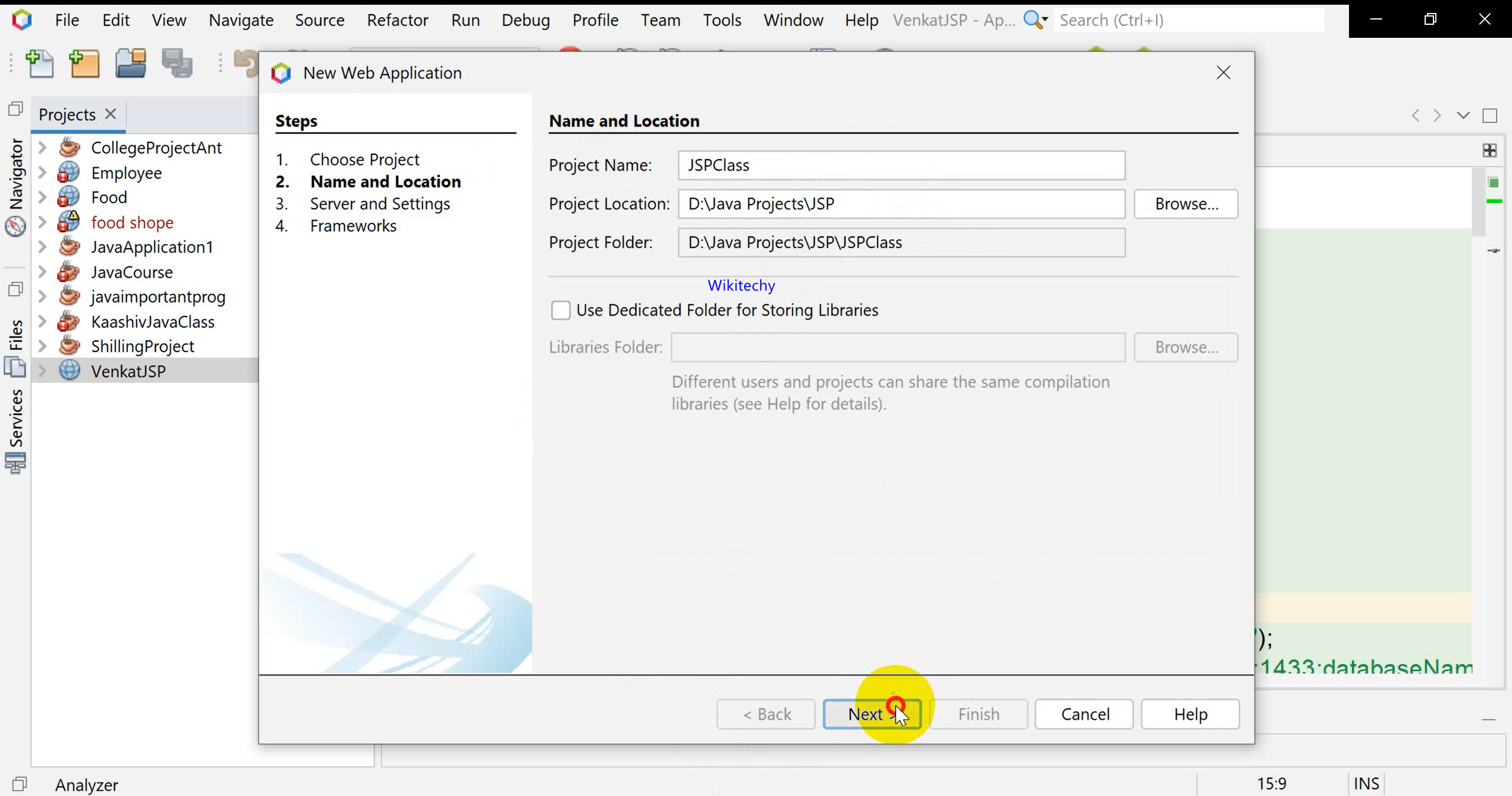Click Browse next to Project Location
Viewport: 1512px width, 796px height.
[1185, 204]
